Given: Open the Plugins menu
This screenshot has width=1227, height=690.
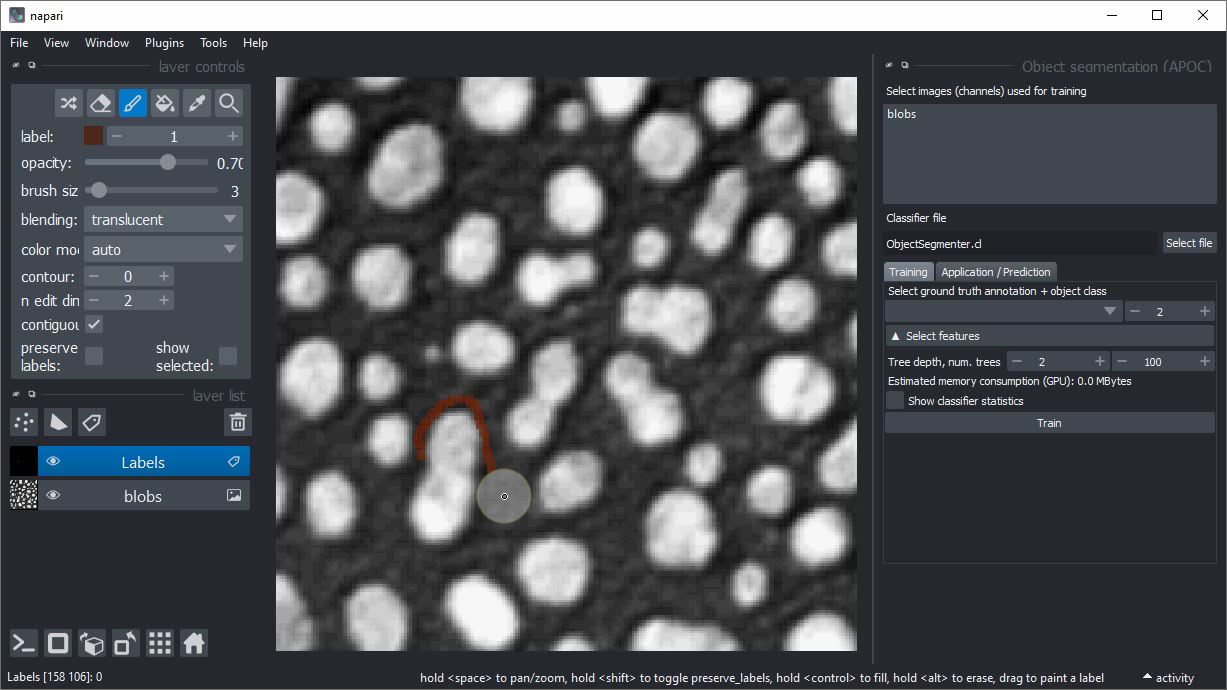Looking at the screenshot, I should coord(164,43).
